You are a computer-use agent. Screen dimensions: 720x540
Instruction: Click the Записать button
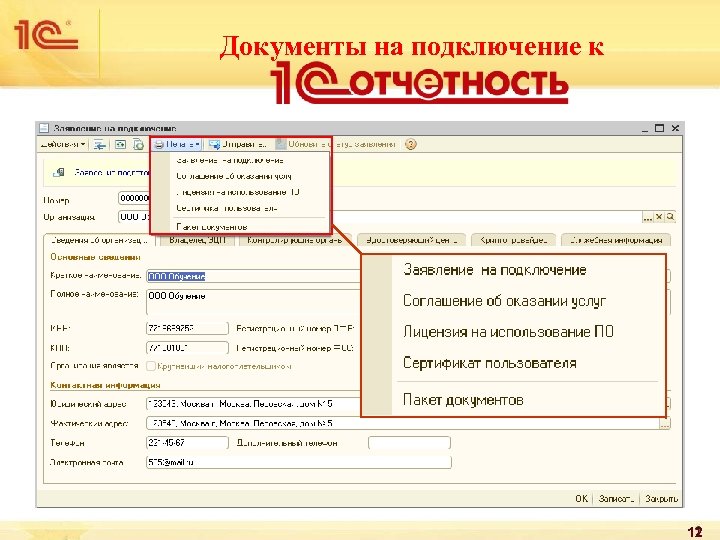coord(616,499)
